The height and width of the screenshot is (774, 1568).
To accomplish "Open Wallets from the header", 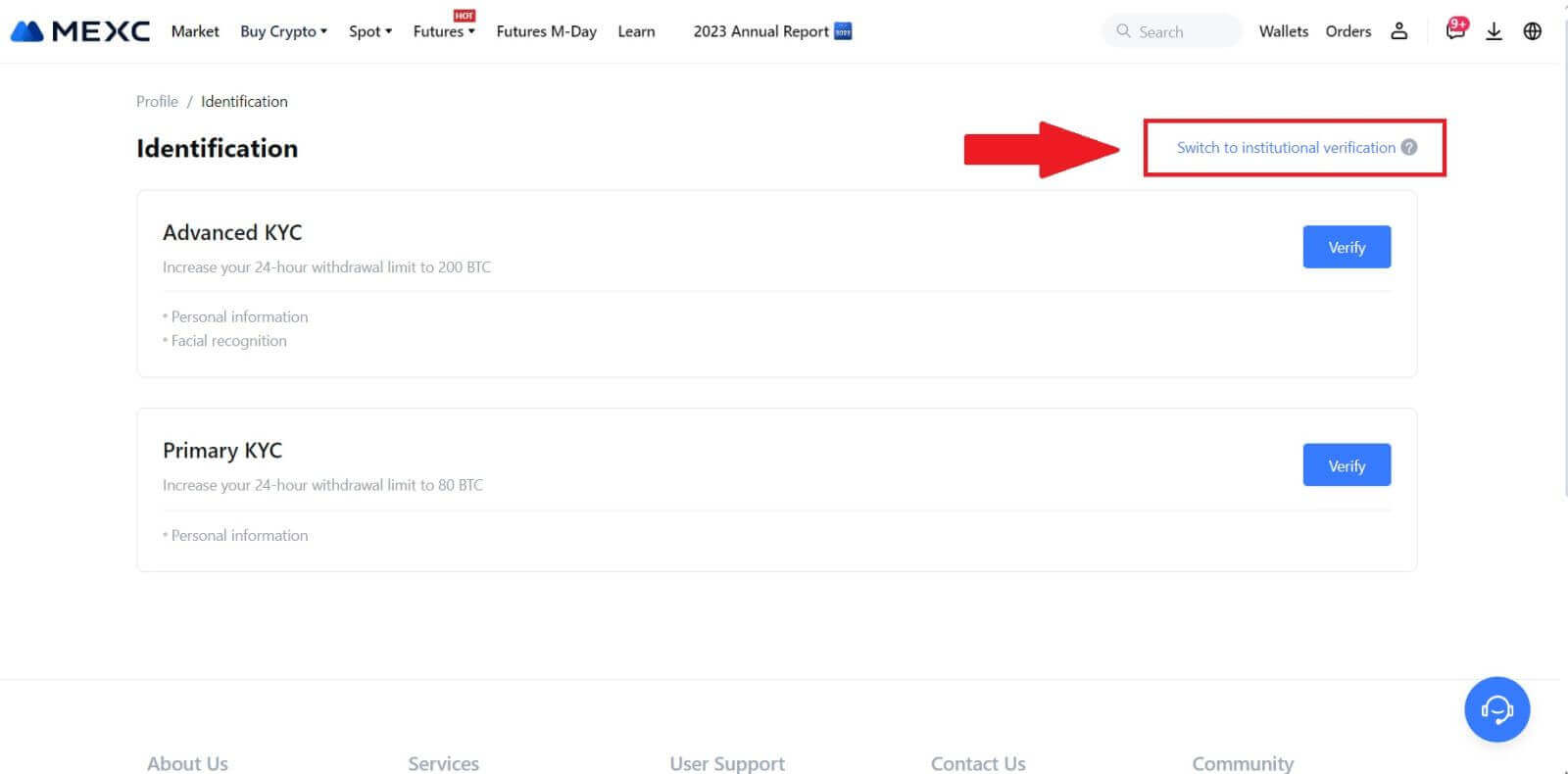I will pos(1283,31).
